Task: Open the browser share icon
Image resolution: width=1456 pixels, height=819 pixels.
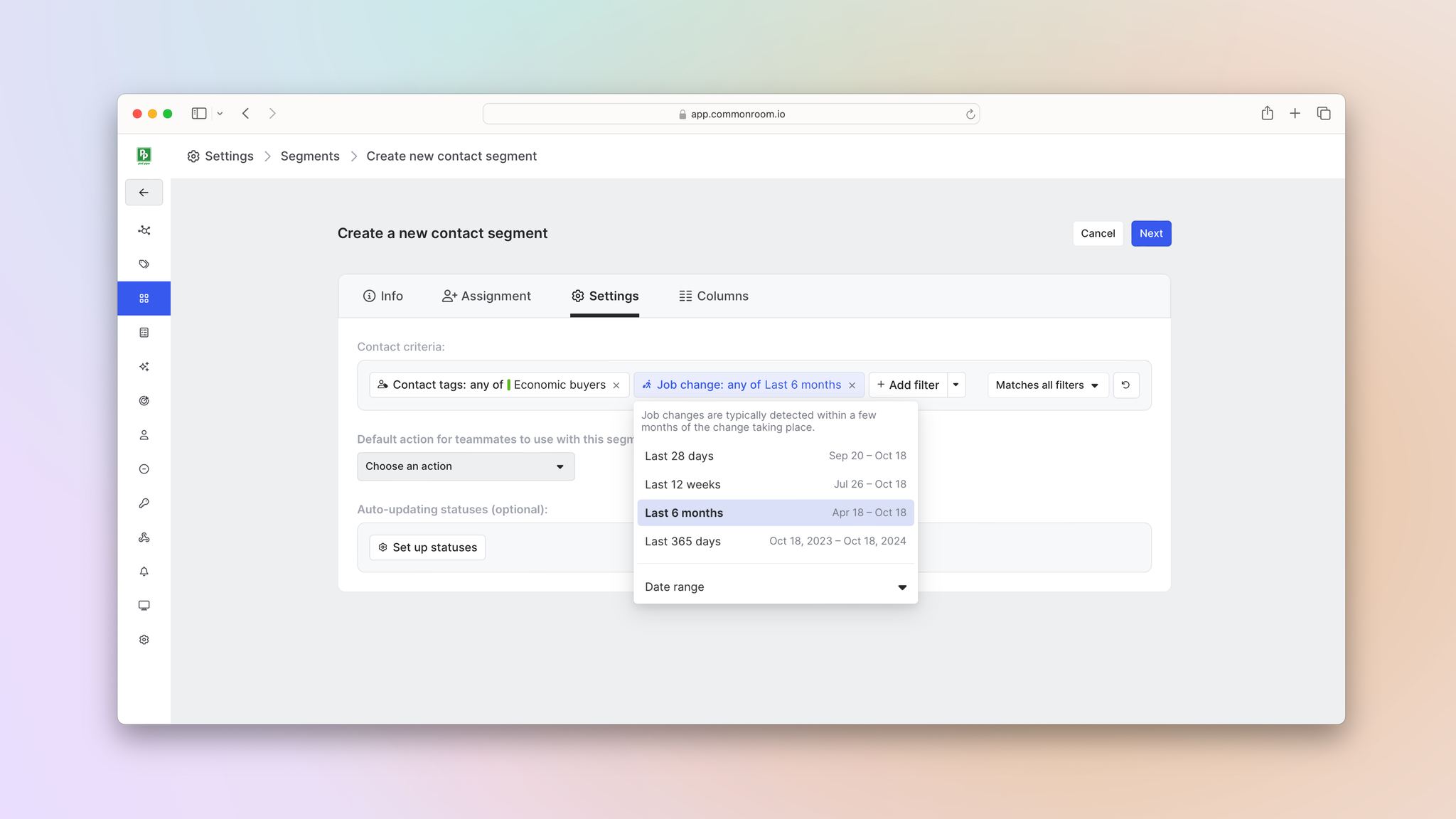Action: 1267,113
